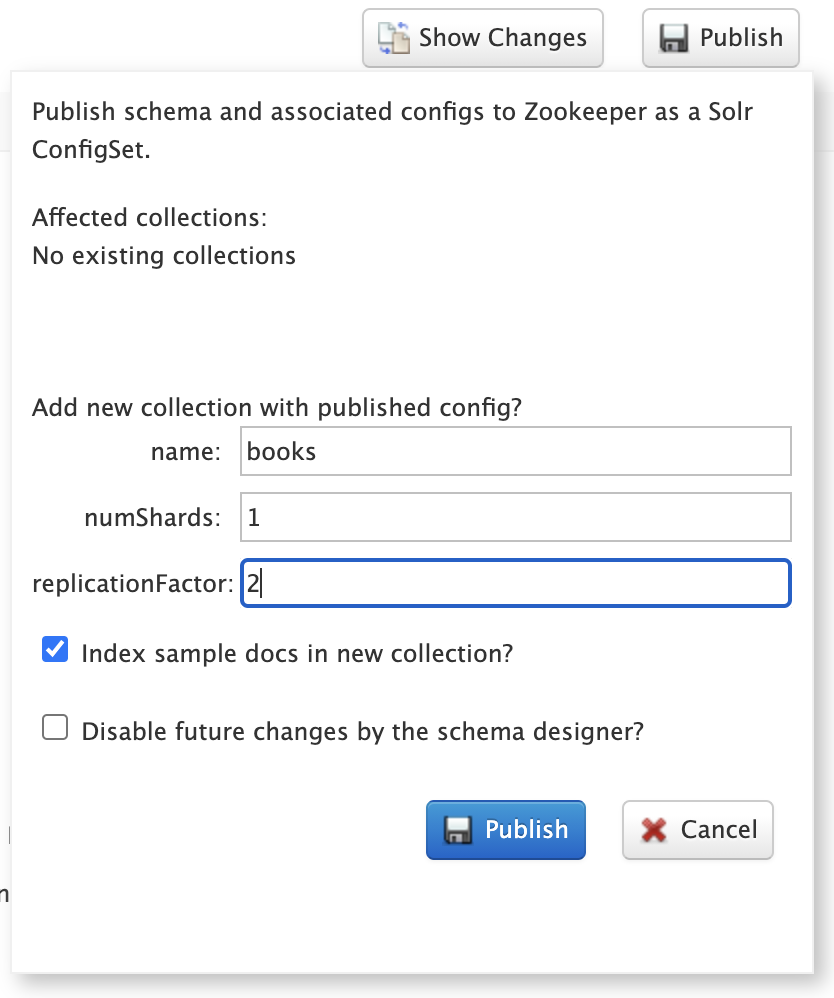Image resolution: width=834 pixels, height=998 pixels.
Task: Confirm with the blue Publish button text
Action: pos(526,830)
